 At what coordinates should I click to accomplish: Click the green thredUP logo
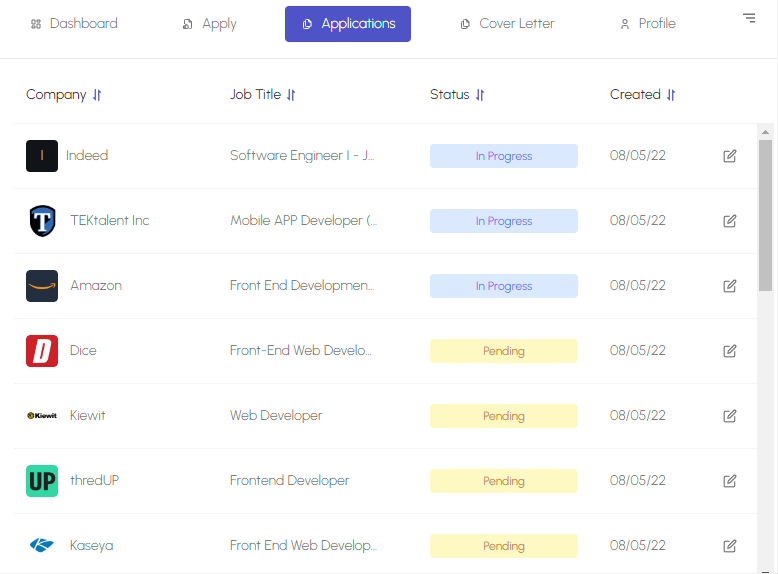pos(42,481)
